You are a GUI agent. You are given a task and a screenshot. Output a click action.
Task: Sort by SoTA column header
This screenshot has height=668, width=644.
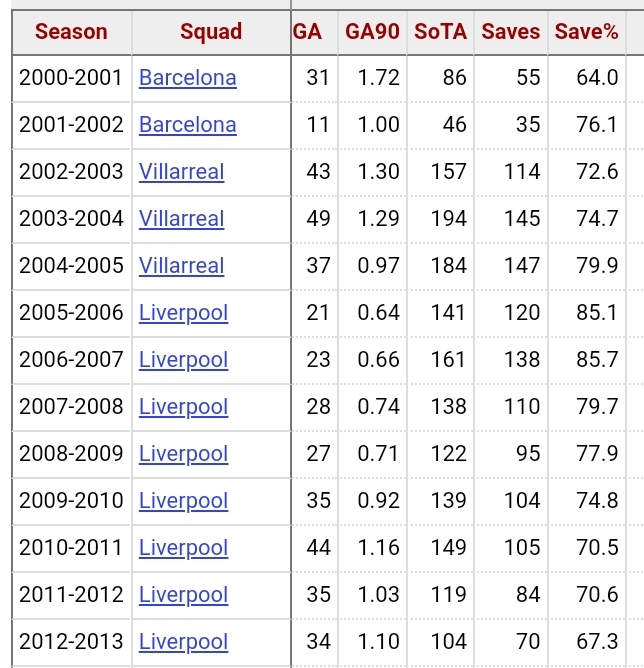point(440,32)
